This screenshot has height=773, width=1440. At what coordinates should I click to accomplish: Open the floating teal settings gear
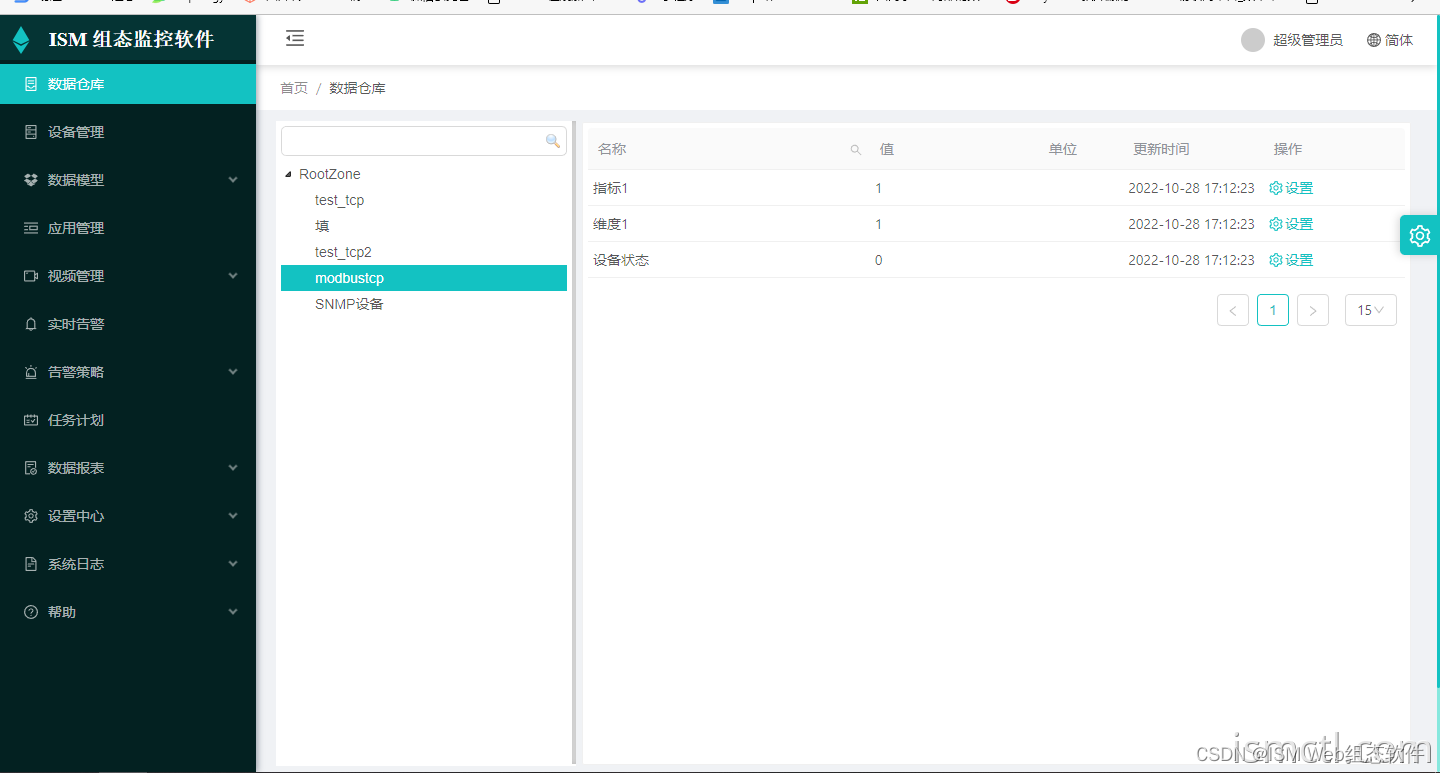pyautogui.click(x=1420, y=235)
